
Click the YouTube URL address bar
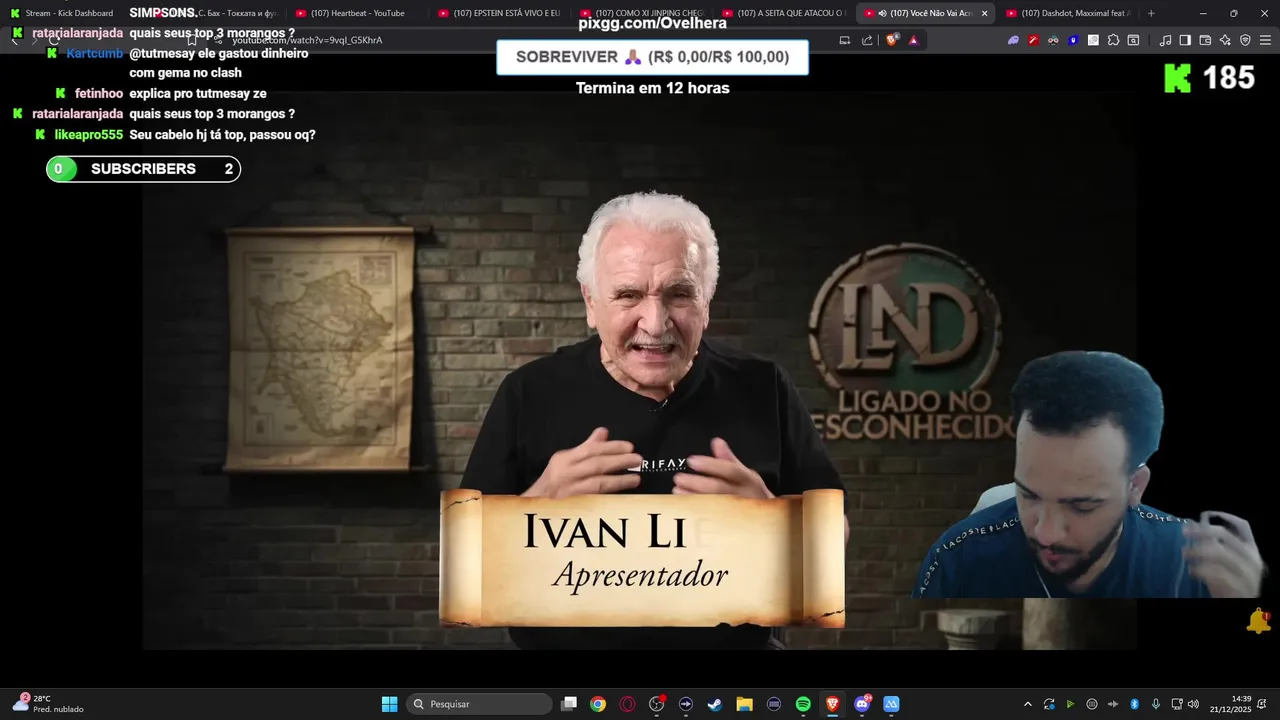pos(520,40)
